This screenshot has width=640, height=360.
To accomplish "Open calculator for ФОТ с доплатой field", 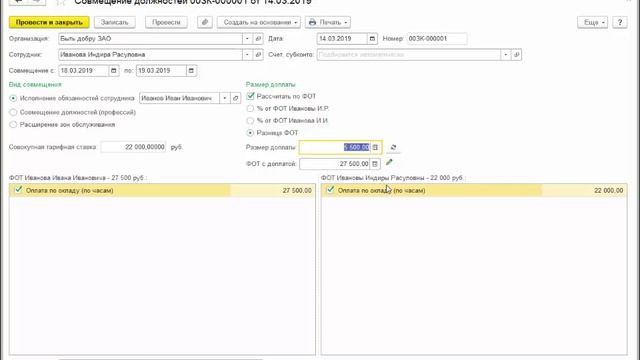I will pos(375,164).
